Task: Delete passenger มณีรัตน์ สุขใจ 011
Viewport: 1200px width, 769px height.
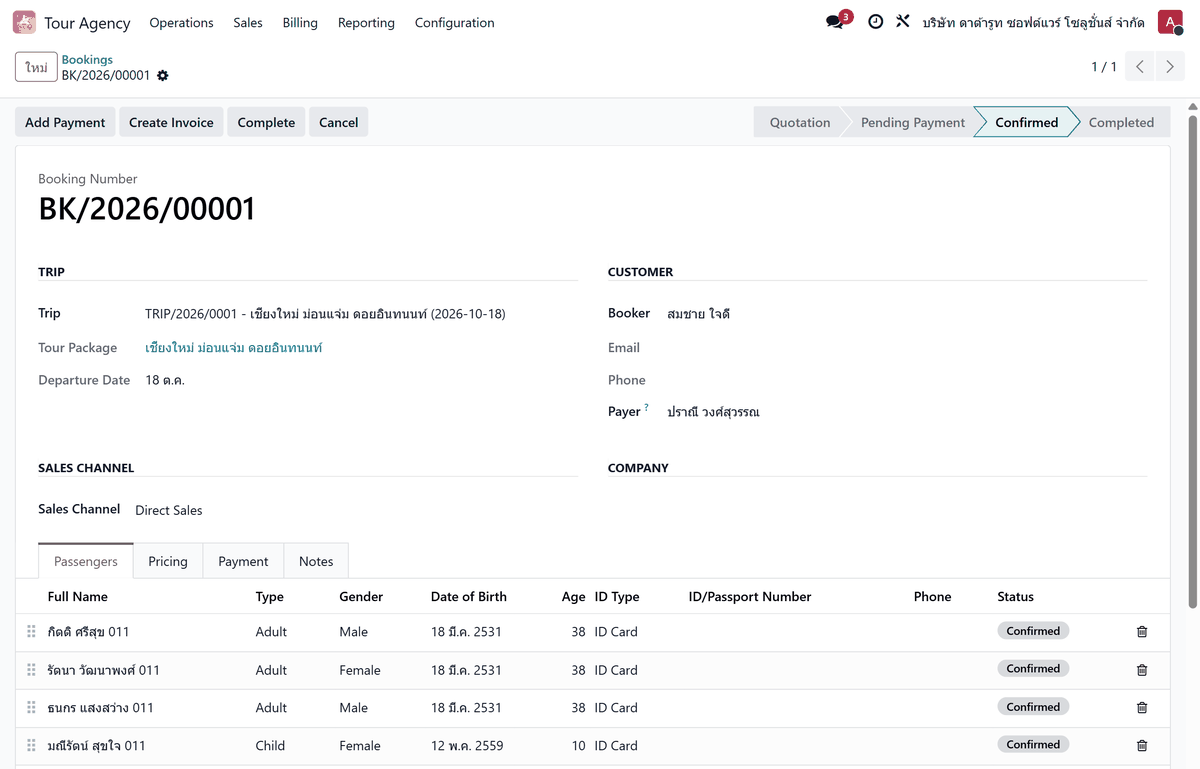Action: click(x=1142, y=746)
